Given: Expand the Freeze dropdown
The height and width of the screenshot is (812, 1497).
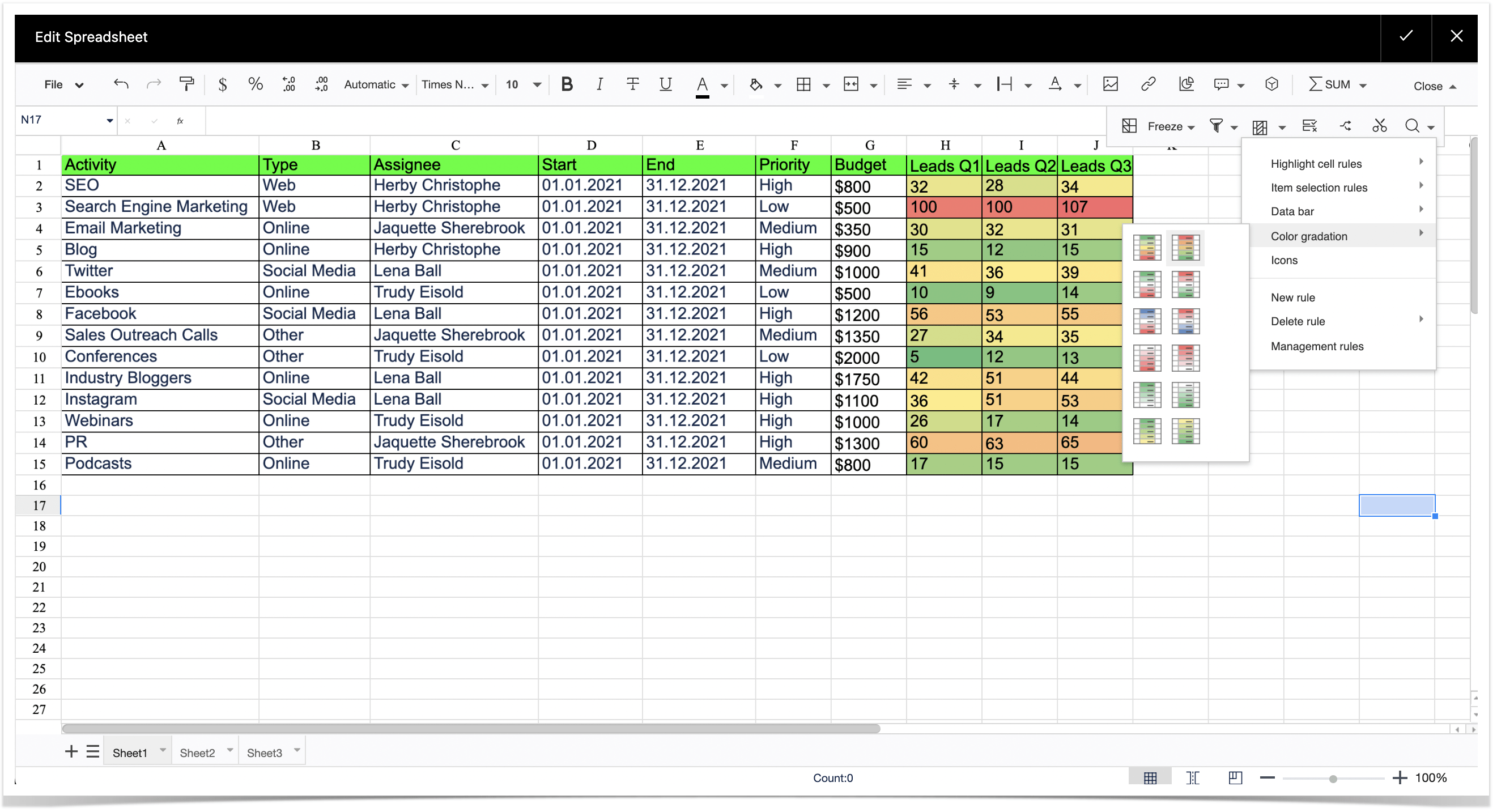Looking at the screenshot, I should [x=1171, y=126].
